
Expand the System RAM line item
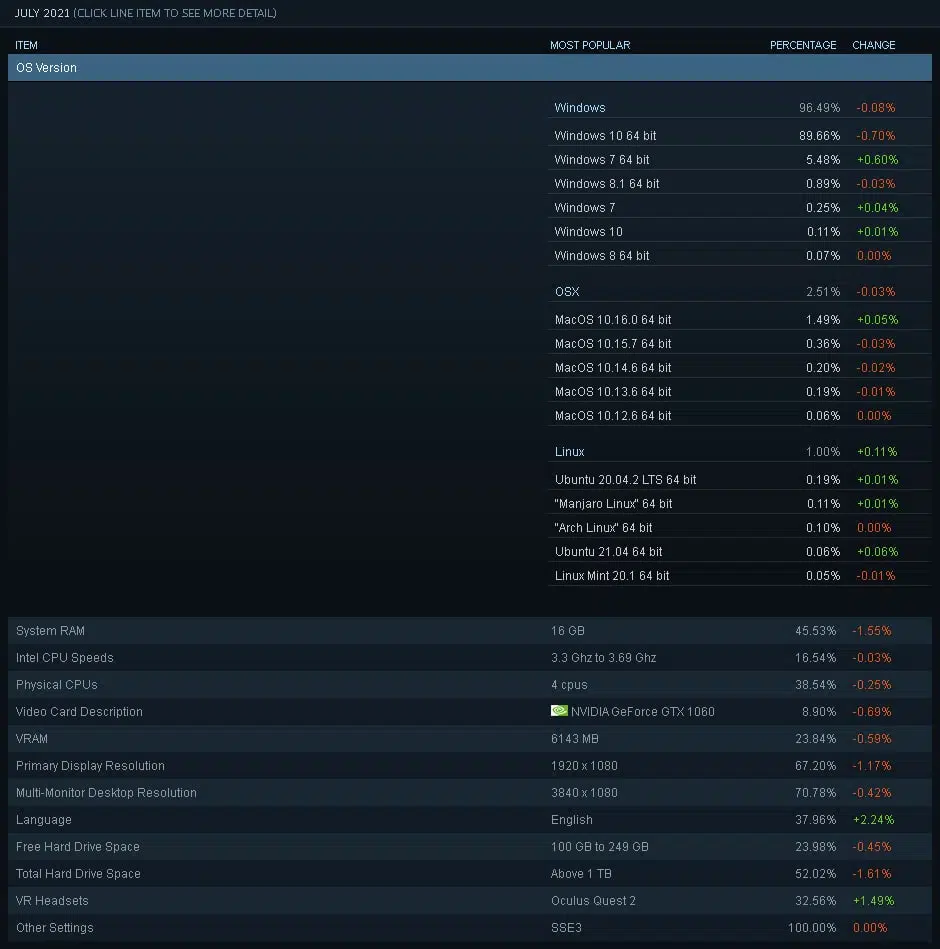click(x=470, y=631)
